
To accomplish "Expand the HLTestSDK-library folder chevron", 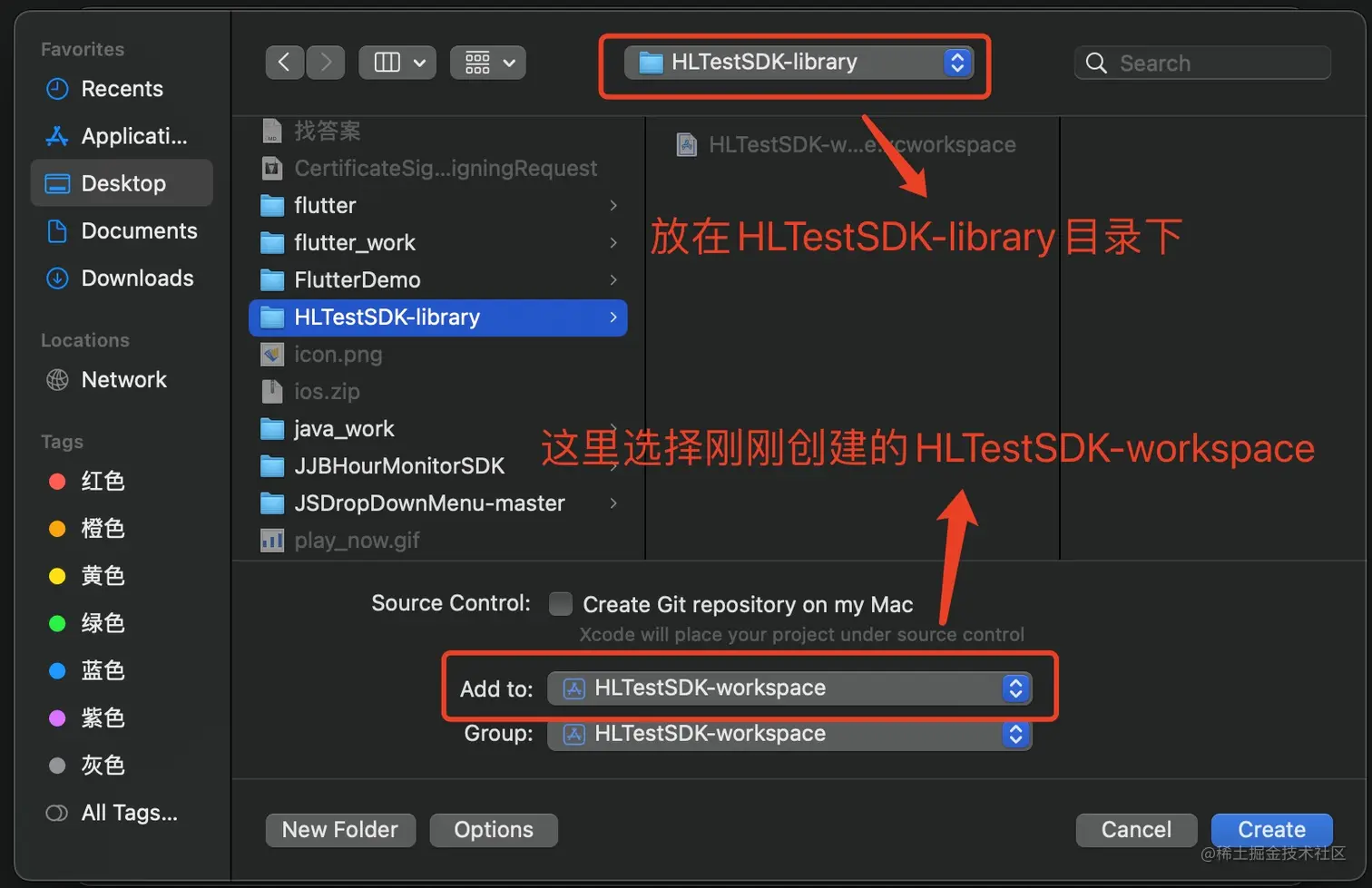I will [613, 317].
